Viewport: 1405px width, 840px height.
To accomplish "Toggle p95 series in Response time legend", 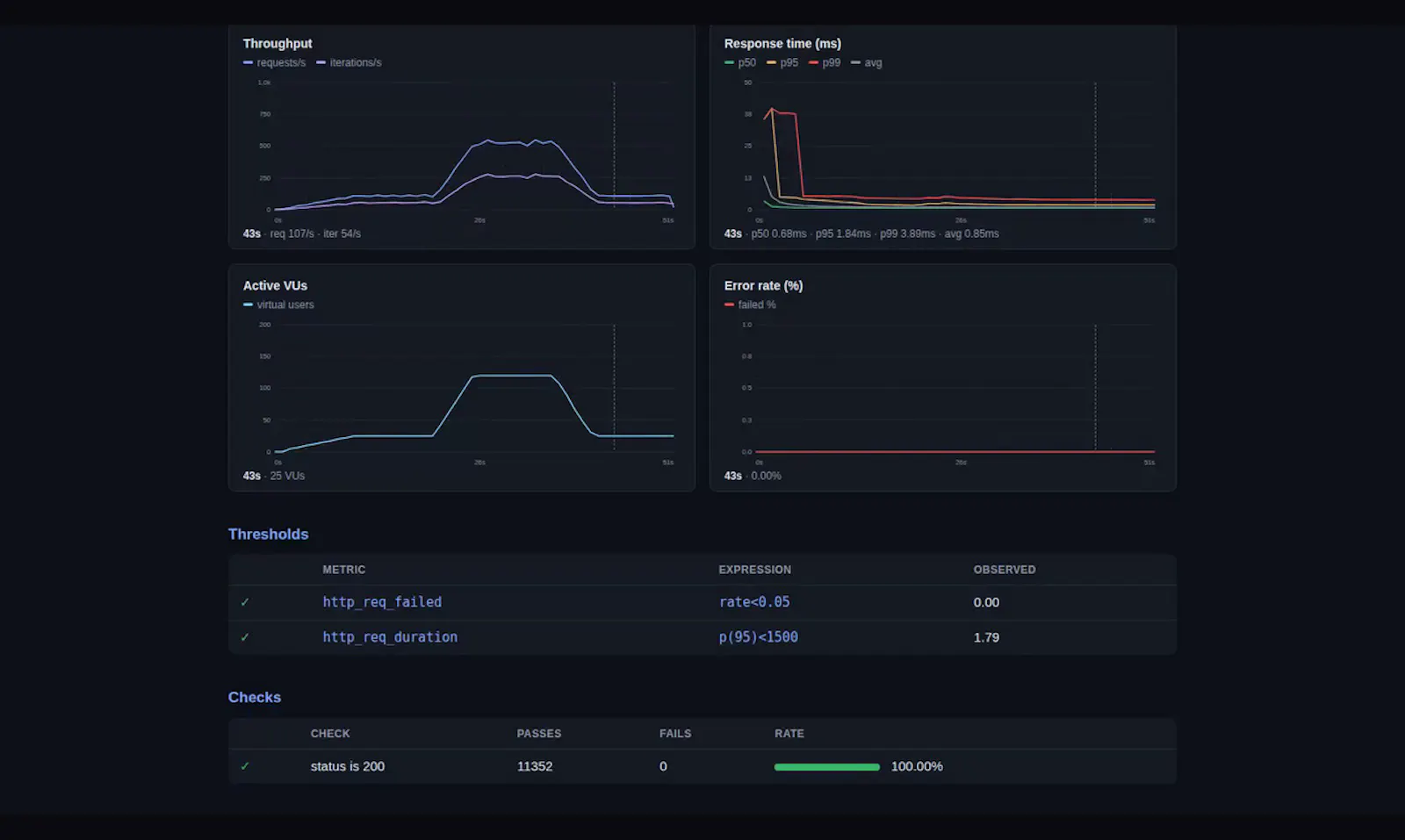I will [782, 63].
